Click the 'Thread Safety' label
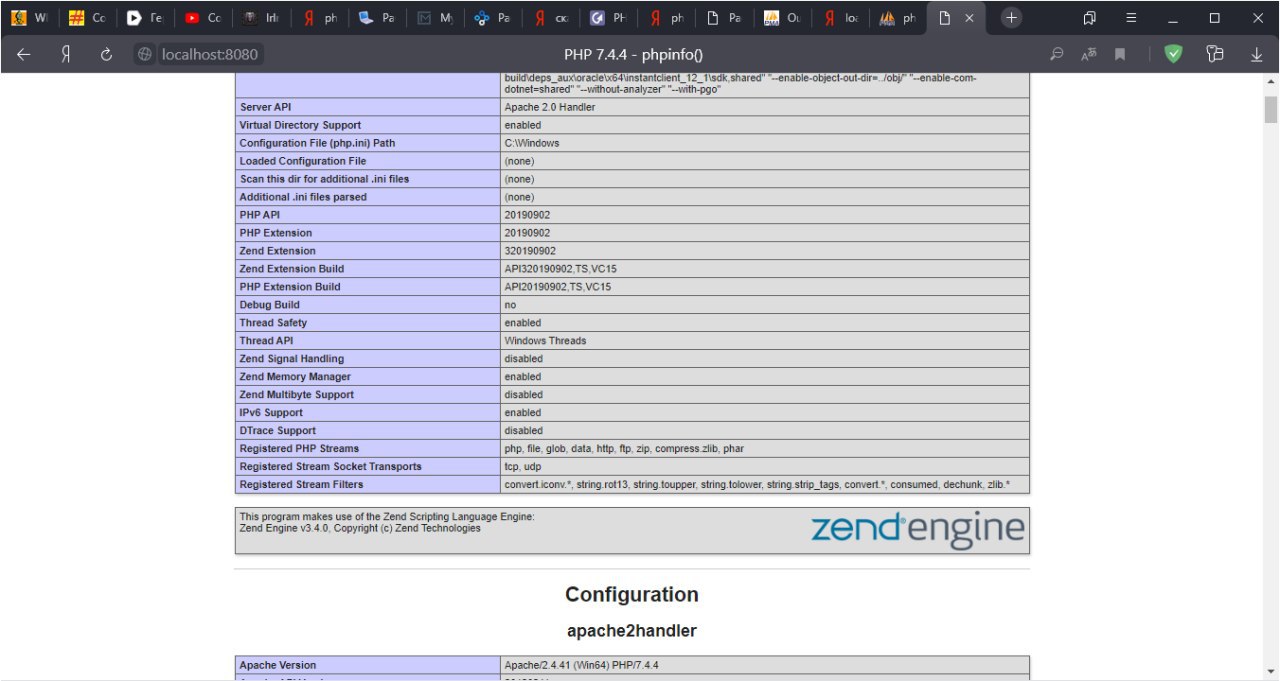Image resolution: width=1280 pixels, height=681 pixels. 273,323
